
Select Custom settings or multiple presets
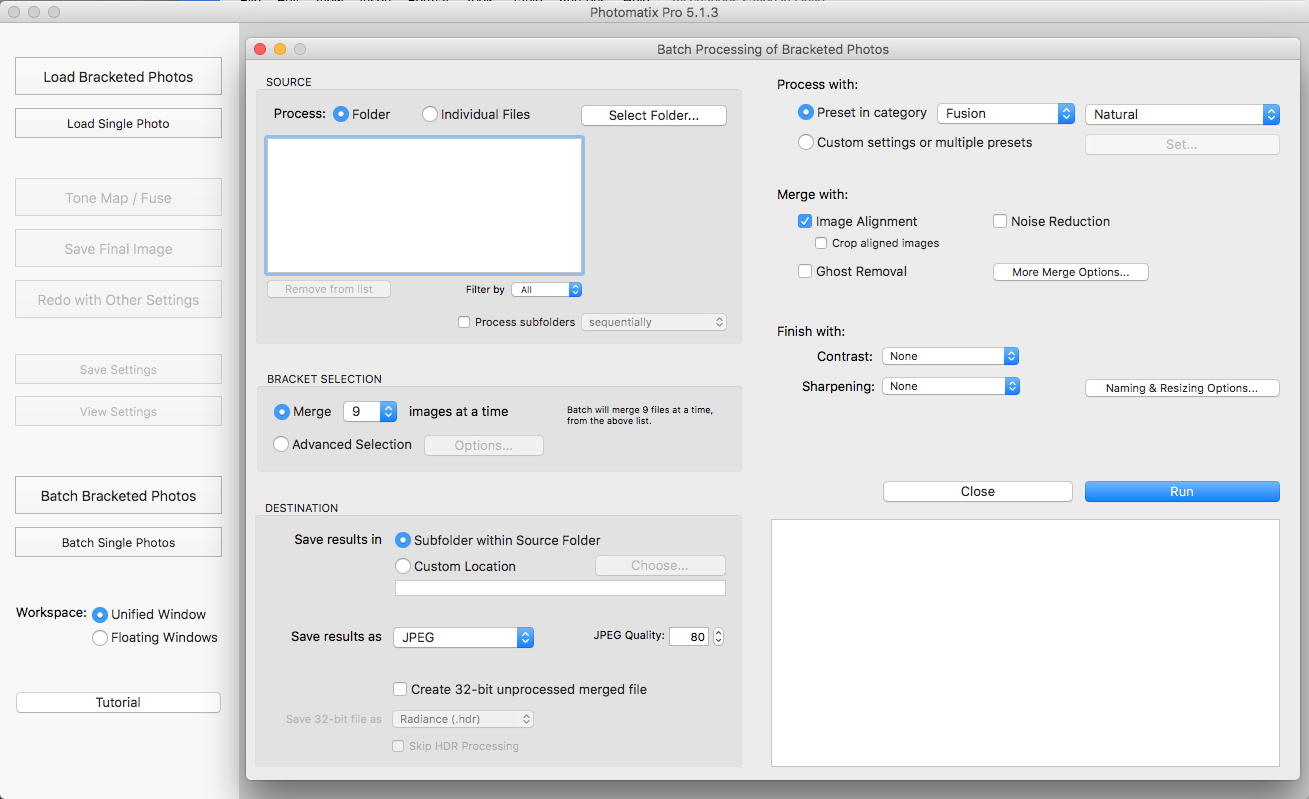[806, 142]
